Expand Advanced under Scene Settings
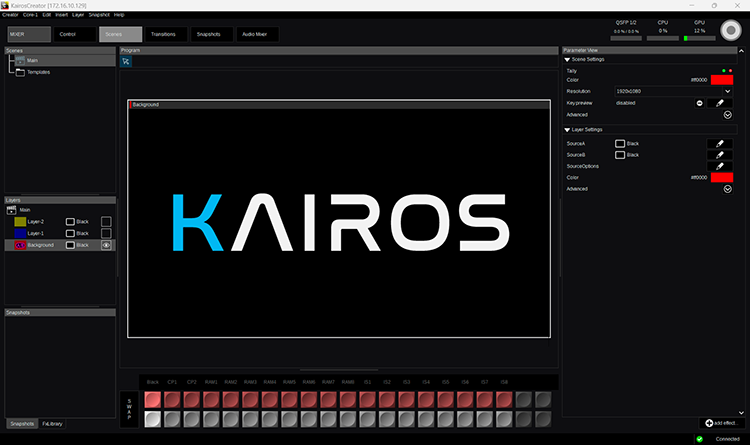The height and width of the screenshot is (445, 750). pyautogui.click(x=728, y=115)
